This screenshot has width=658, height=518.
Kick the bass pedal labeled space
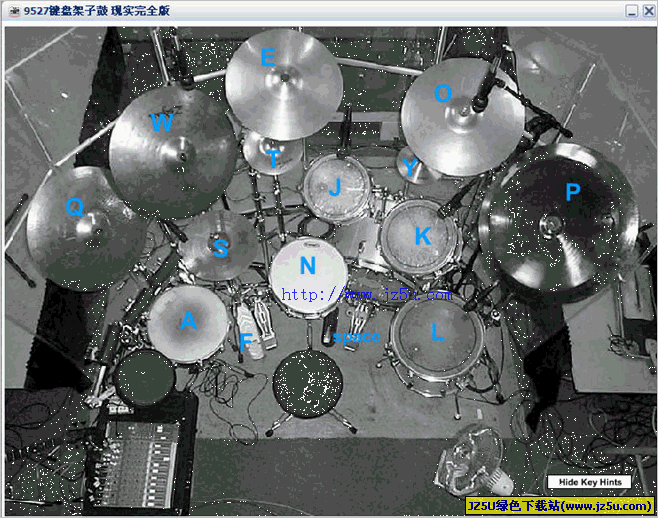point(357,326)
